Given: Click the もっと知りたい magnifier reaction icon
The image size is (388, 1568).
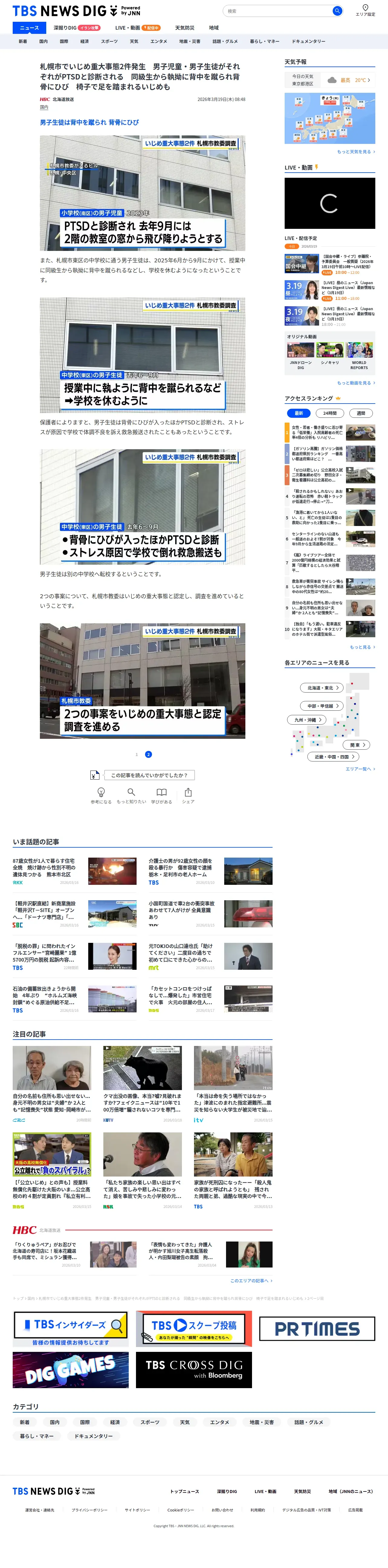Looking at the screenshot, I should pos(131,792).
